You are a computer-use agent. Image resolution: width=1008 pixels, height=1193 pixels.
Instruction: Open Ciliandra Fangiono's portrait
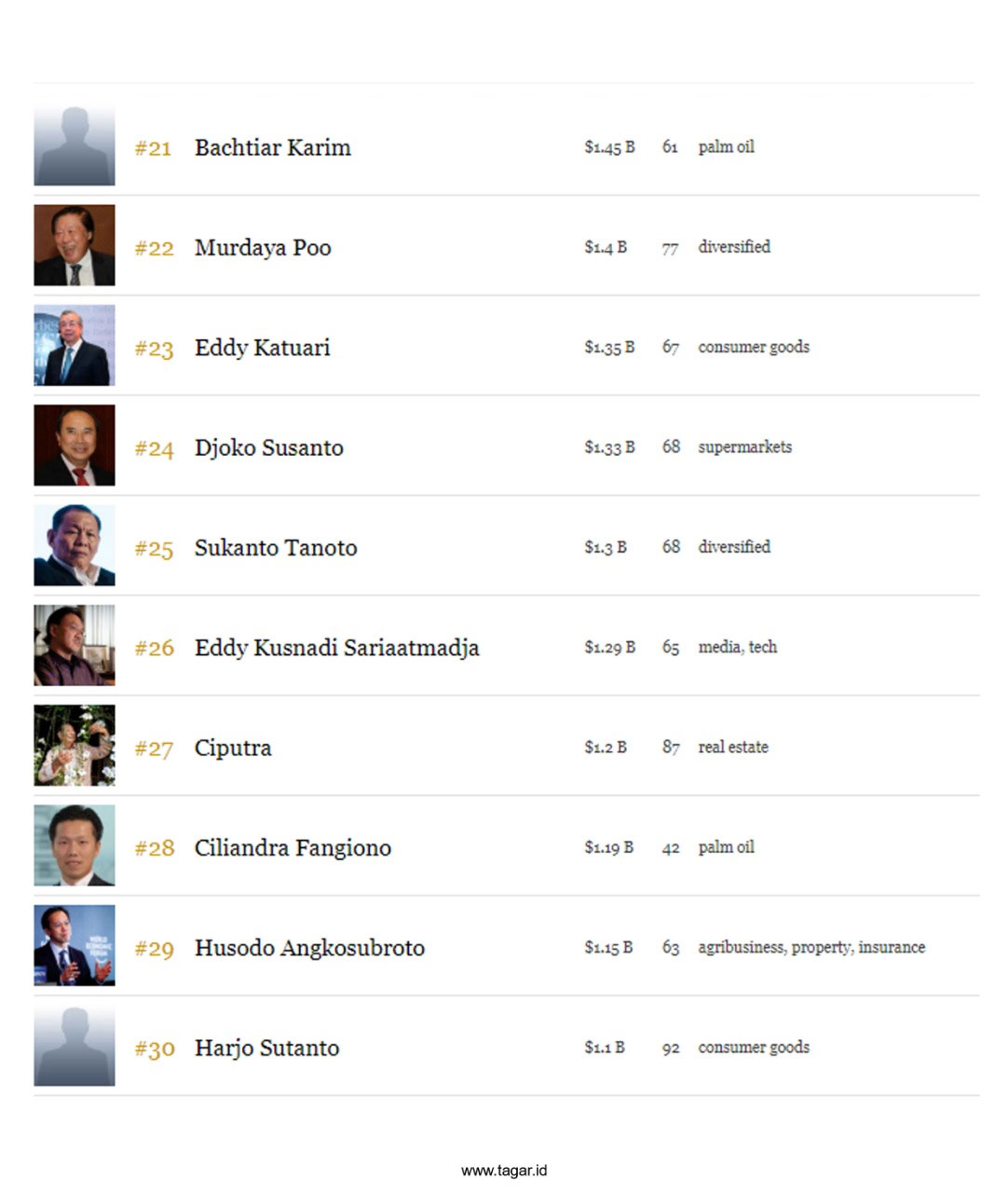[75, 845]
